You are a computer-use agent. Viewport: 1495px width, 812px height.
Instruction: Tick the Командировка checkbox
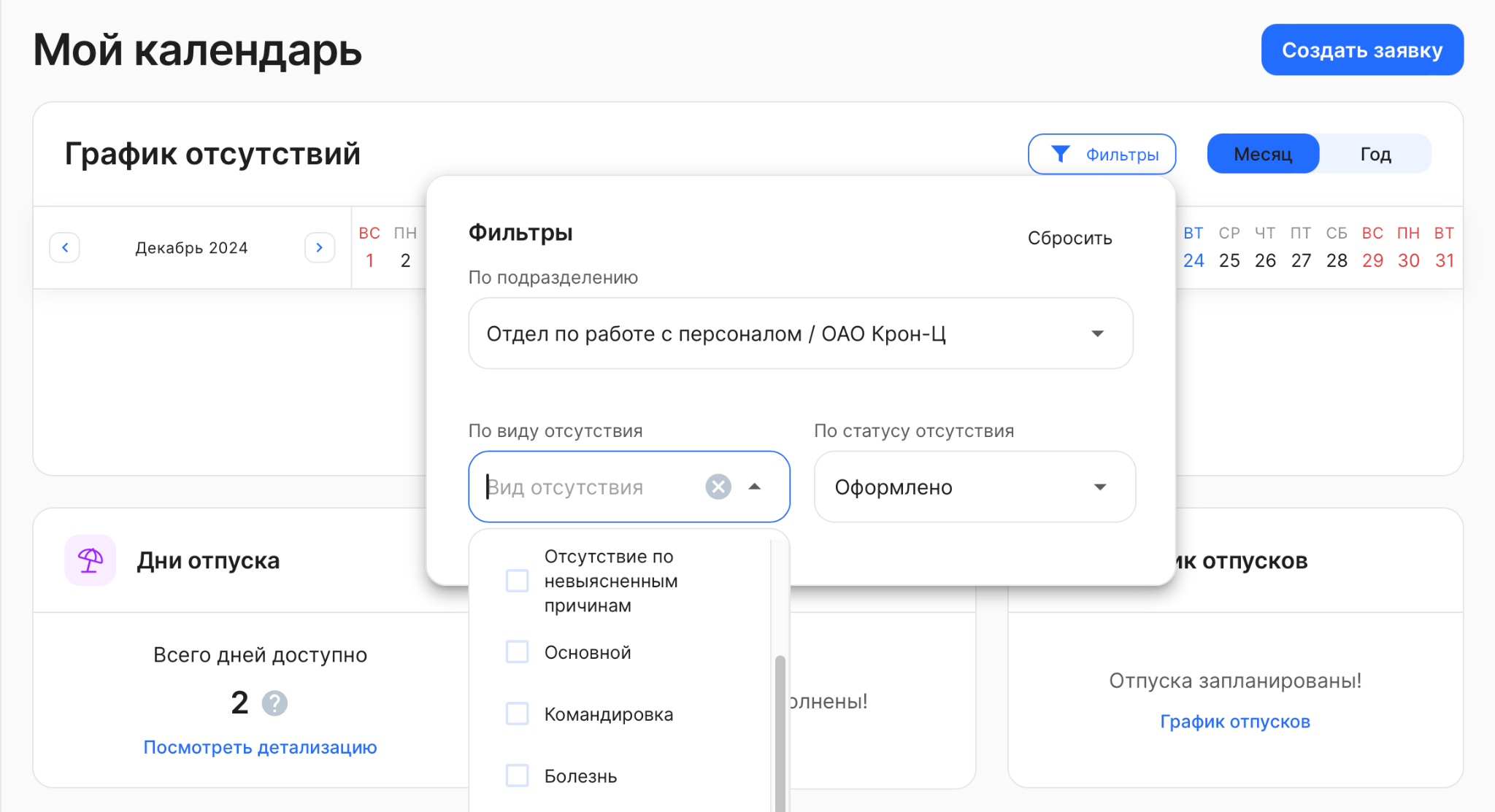(518, 714)
